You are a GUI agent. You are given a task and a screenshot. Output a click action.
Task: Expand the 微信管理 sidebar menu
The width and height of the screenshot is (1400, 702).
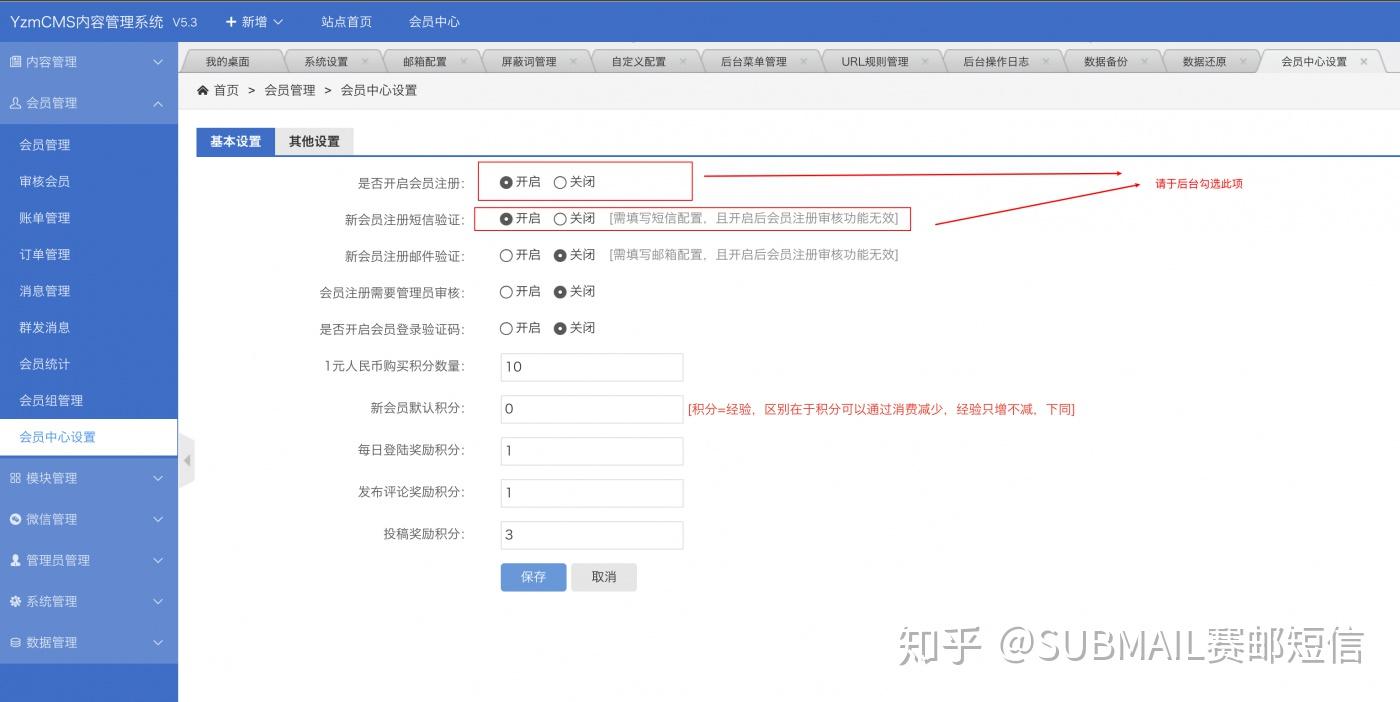click(x=89, y=519)
